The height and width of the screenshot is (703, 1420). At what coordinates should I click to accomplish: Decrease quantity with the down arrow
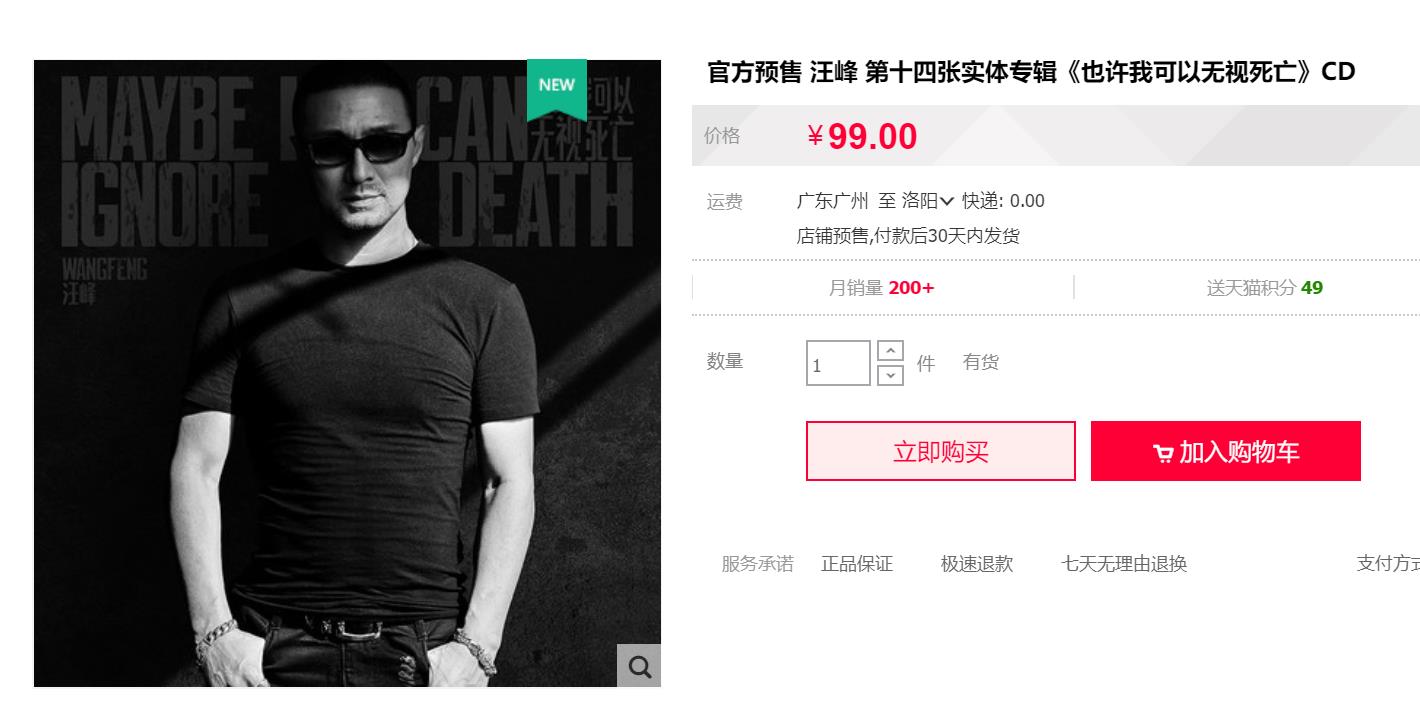point(890,375)
